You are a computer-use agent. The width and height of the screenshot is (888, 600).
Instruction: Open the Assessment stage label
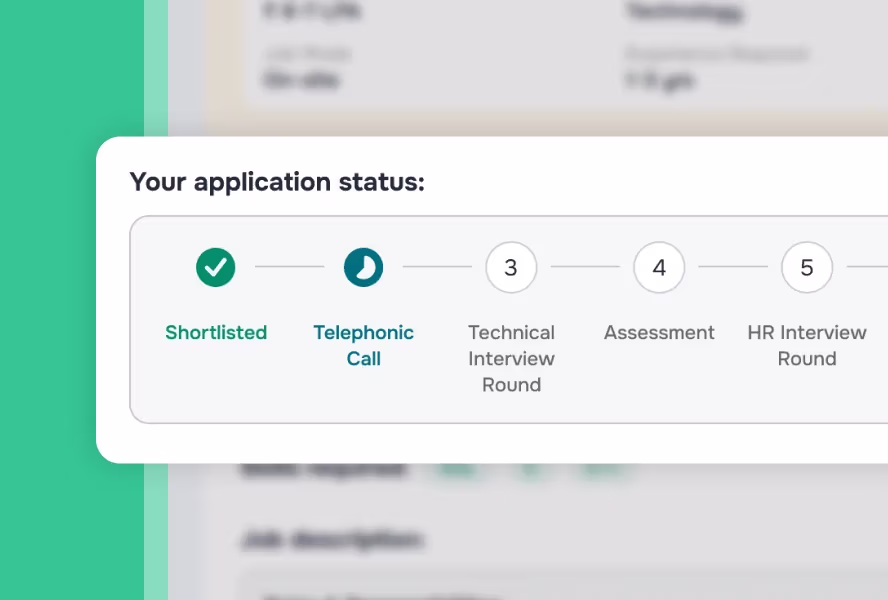pos(659,333)
